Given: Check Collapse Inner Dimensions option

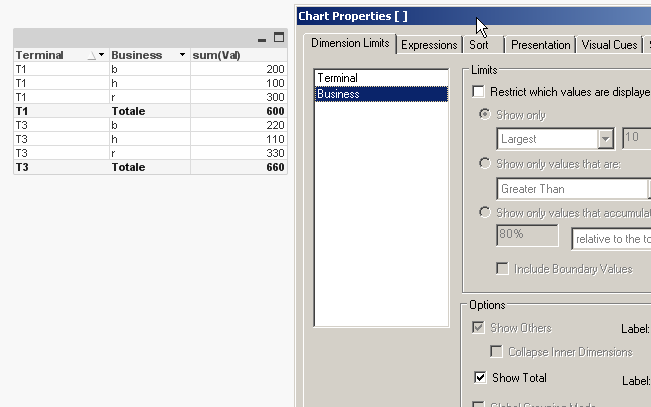Looking at the screenshot, I should coord(497,352).
